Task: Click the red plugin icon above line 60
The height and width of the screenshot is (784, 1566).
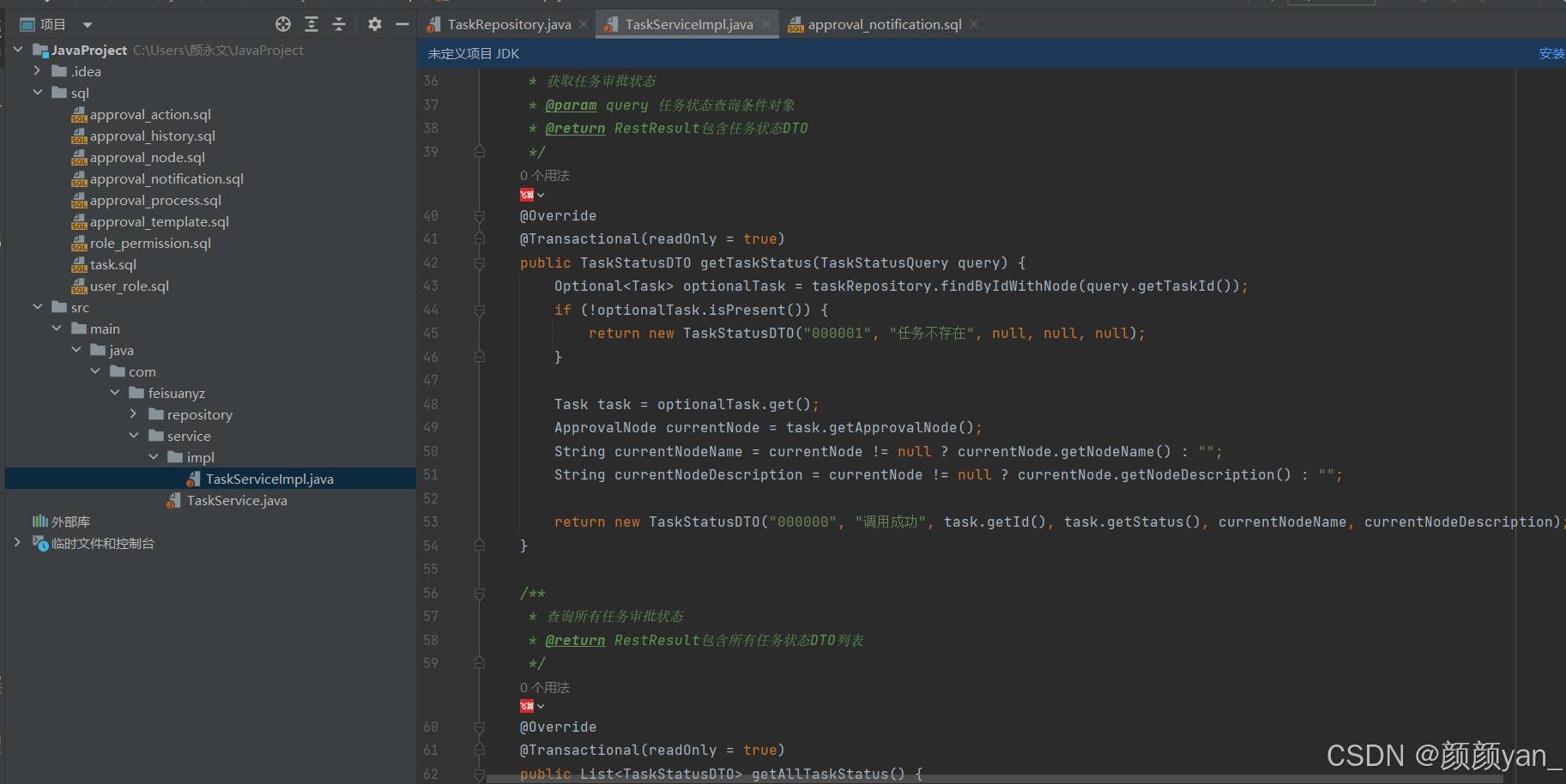Action: pyautogui.click(x=527, y=706)
